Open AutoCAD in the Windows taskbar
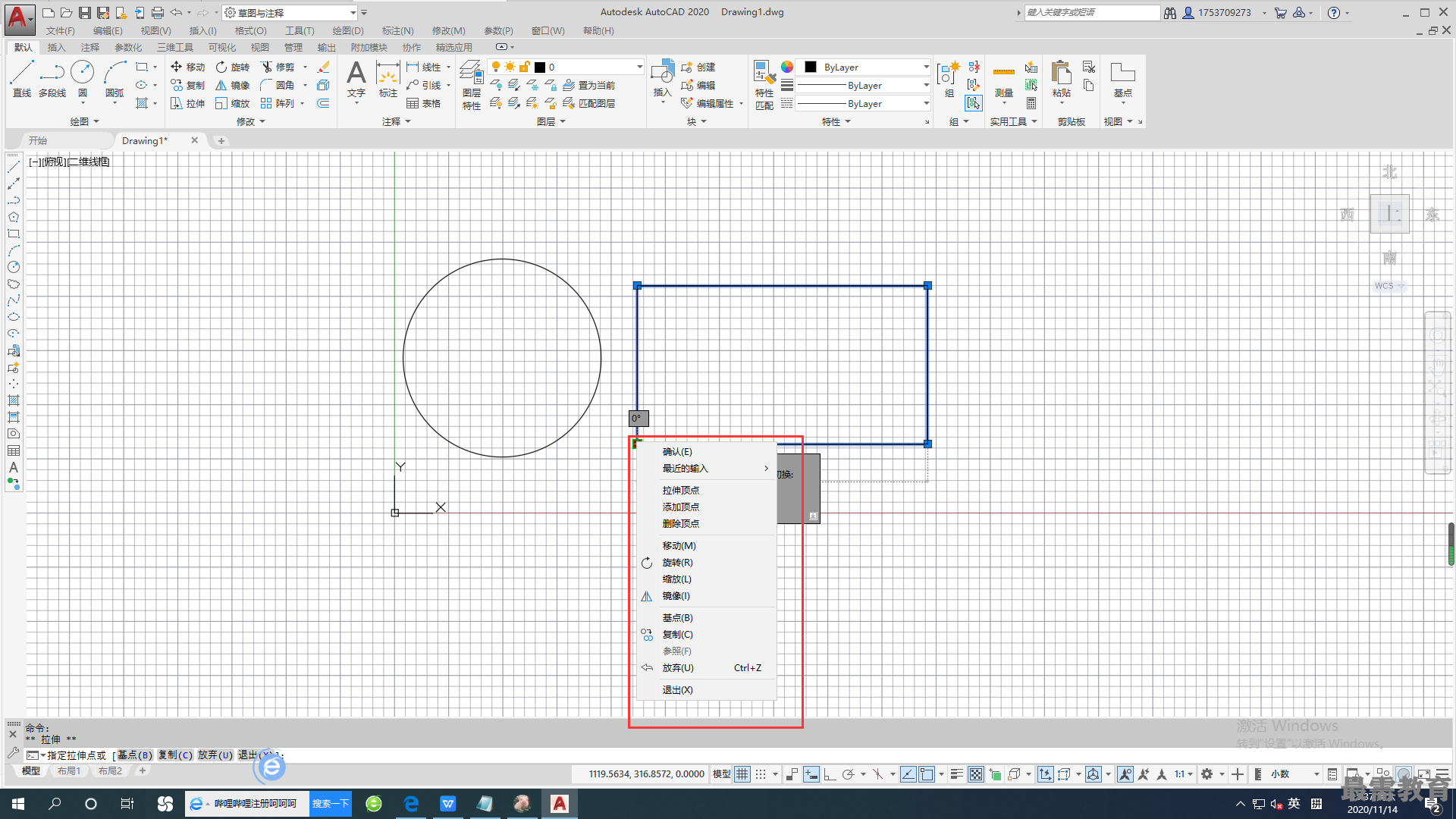This screenshot has height=819, width=1456. pyautogui.click(x=560, y=804)
